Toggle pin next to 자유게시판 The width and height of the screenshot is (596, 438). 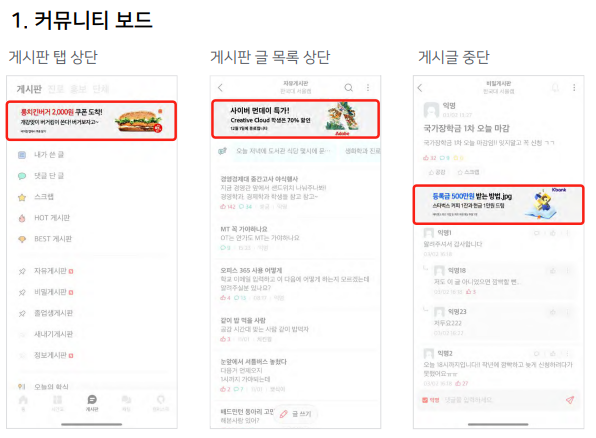pos(22,271)
